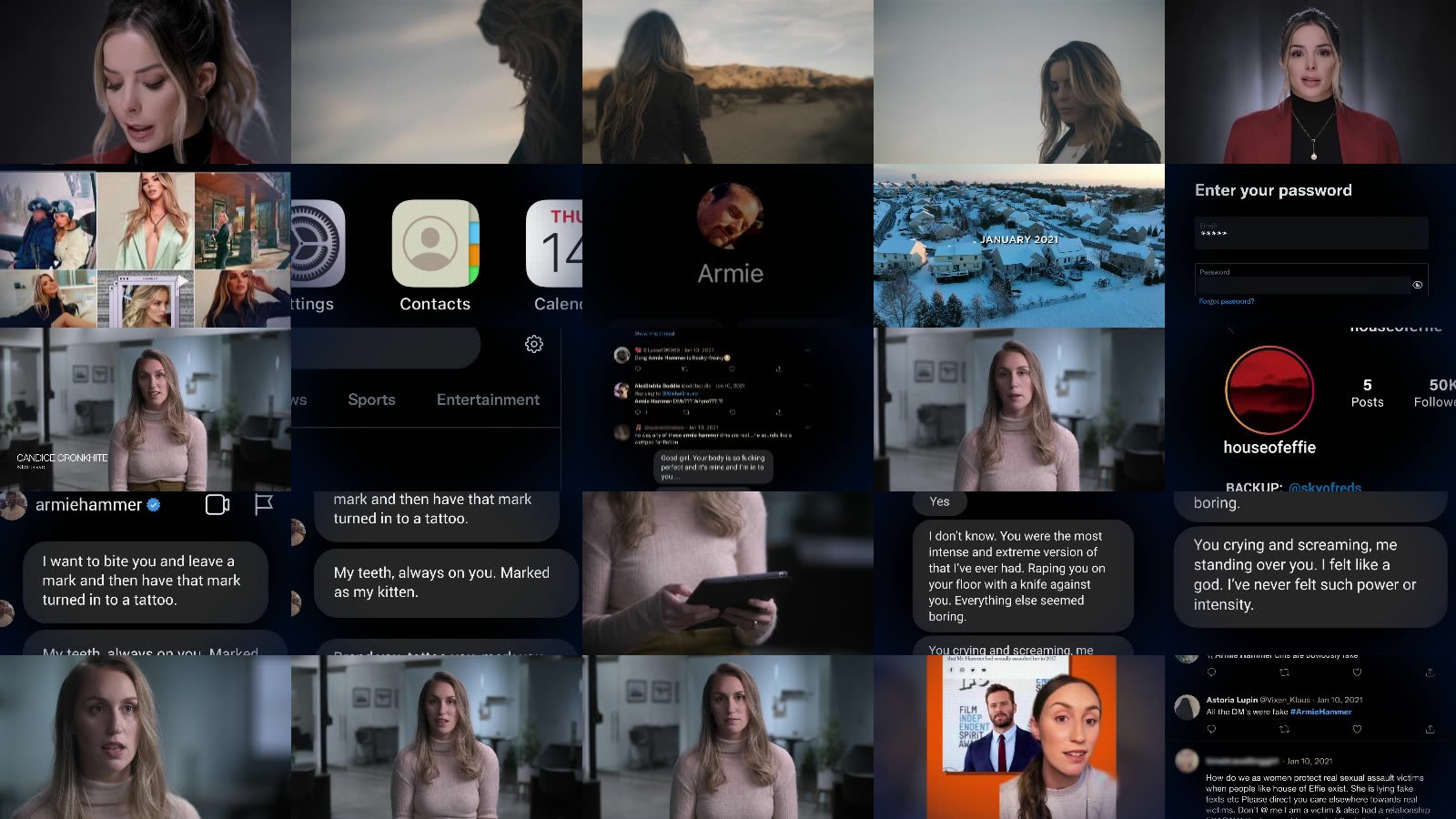This screenshot has width=1456, height=819.
Task: Like the tweet with 'Replying to' line
Action: click(x=733, y=412)
